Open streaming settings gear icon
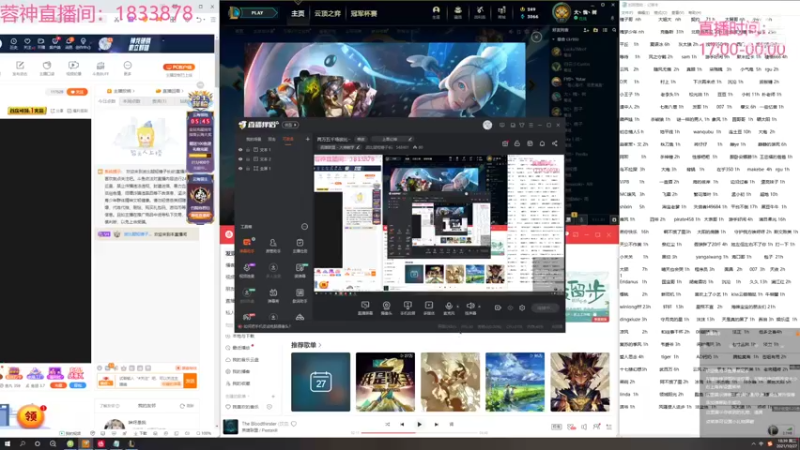 (522, 308)
